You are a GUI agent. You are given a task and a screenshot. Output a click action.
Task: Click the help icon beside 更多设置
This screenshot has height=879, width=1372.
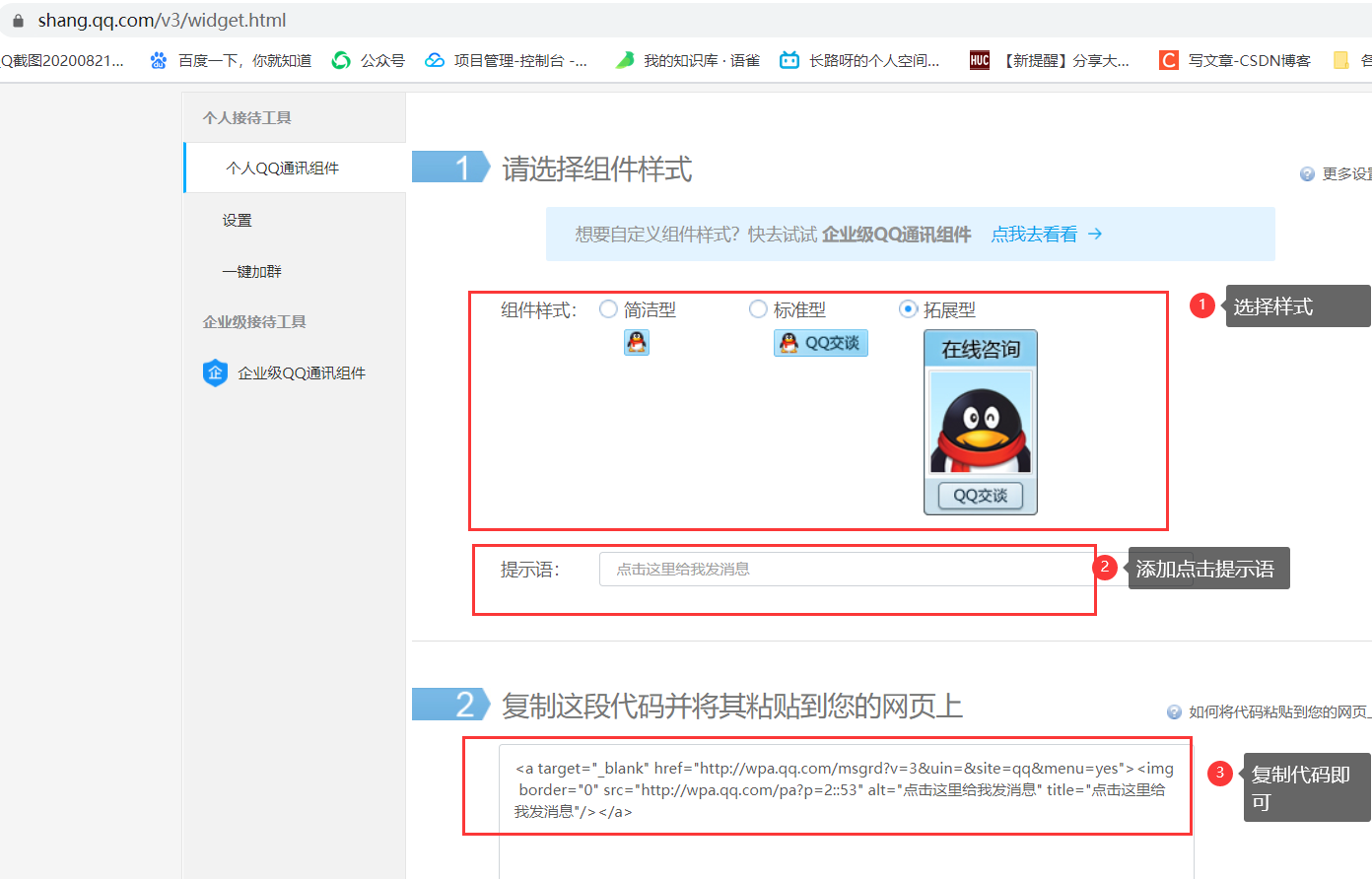tap(1308, 174)
